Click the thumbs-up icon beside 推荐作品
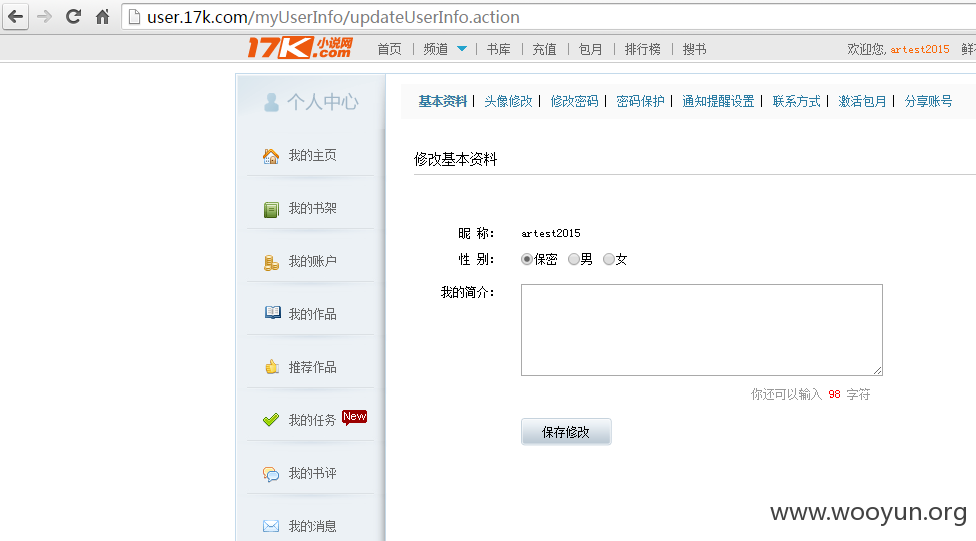Screen dimensions: 976x541 pyautogui.click(x=271, y=367)
